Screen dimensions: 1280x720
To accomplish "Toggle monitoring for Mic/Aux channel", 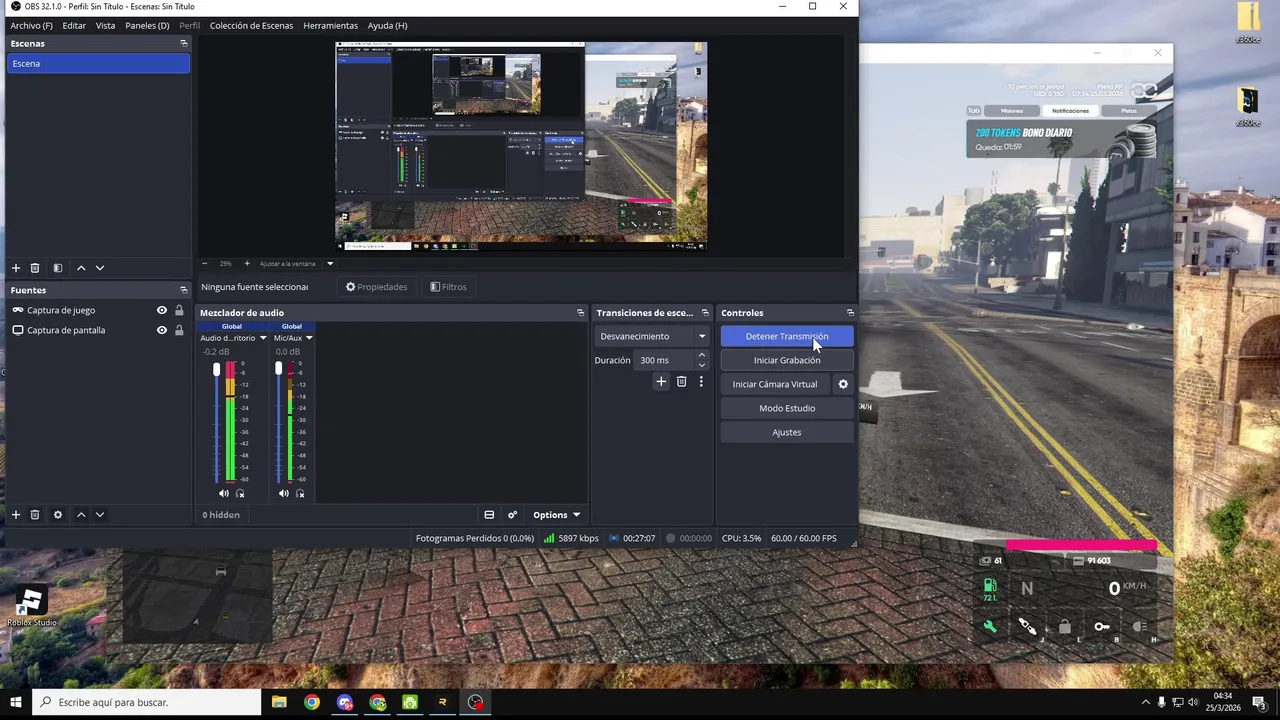I will coord(300,493).
